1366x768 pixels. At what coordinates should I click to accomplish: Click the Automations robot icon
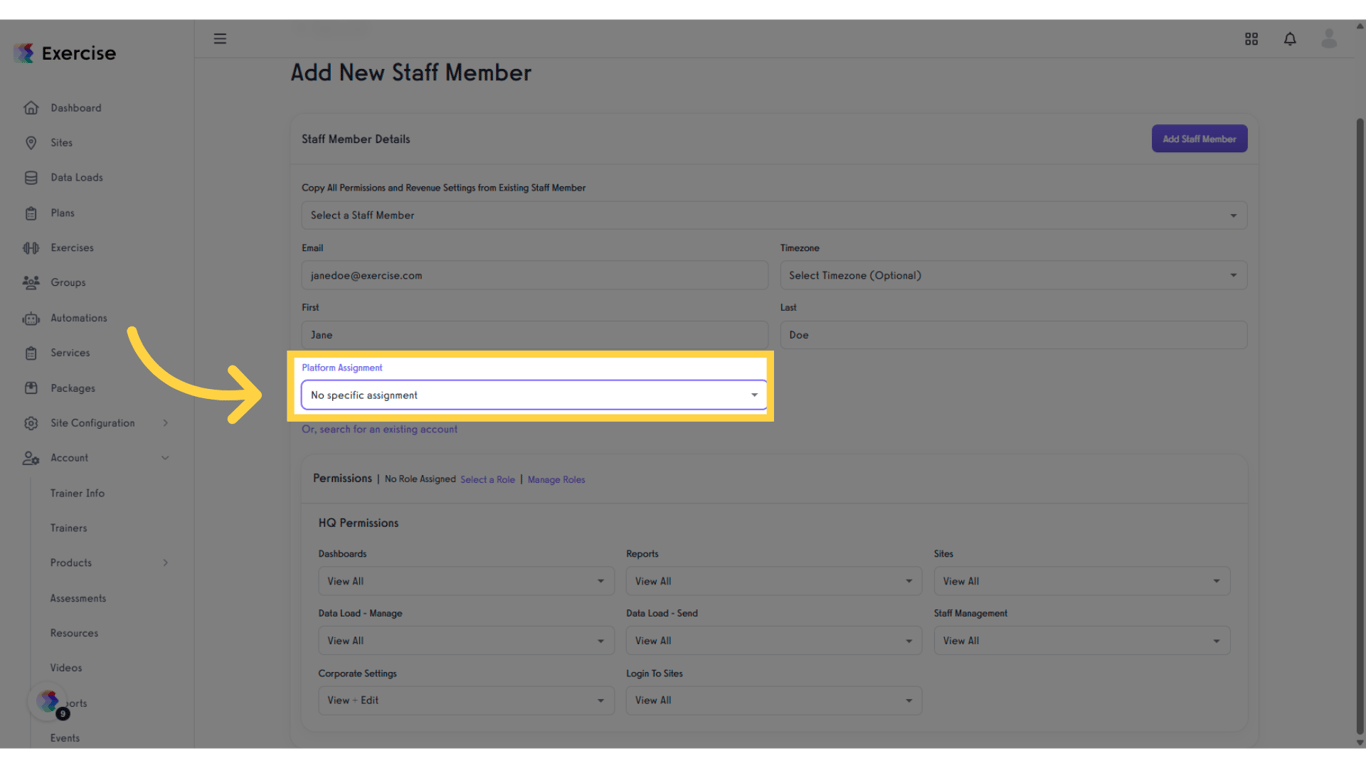(31, 318)
